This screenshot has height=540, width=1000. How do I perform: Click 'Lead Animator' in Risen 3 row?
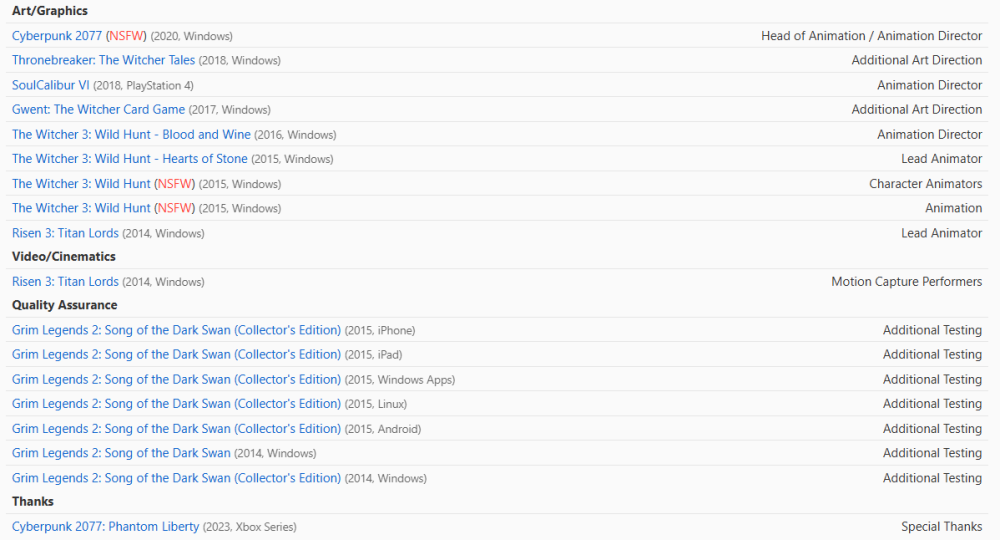point(941,233)
